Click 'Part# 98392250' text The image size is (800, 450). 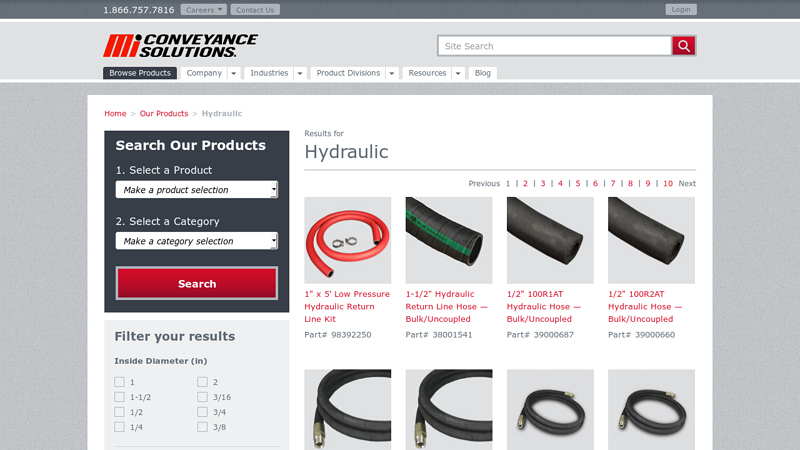(x=338, y=335)
